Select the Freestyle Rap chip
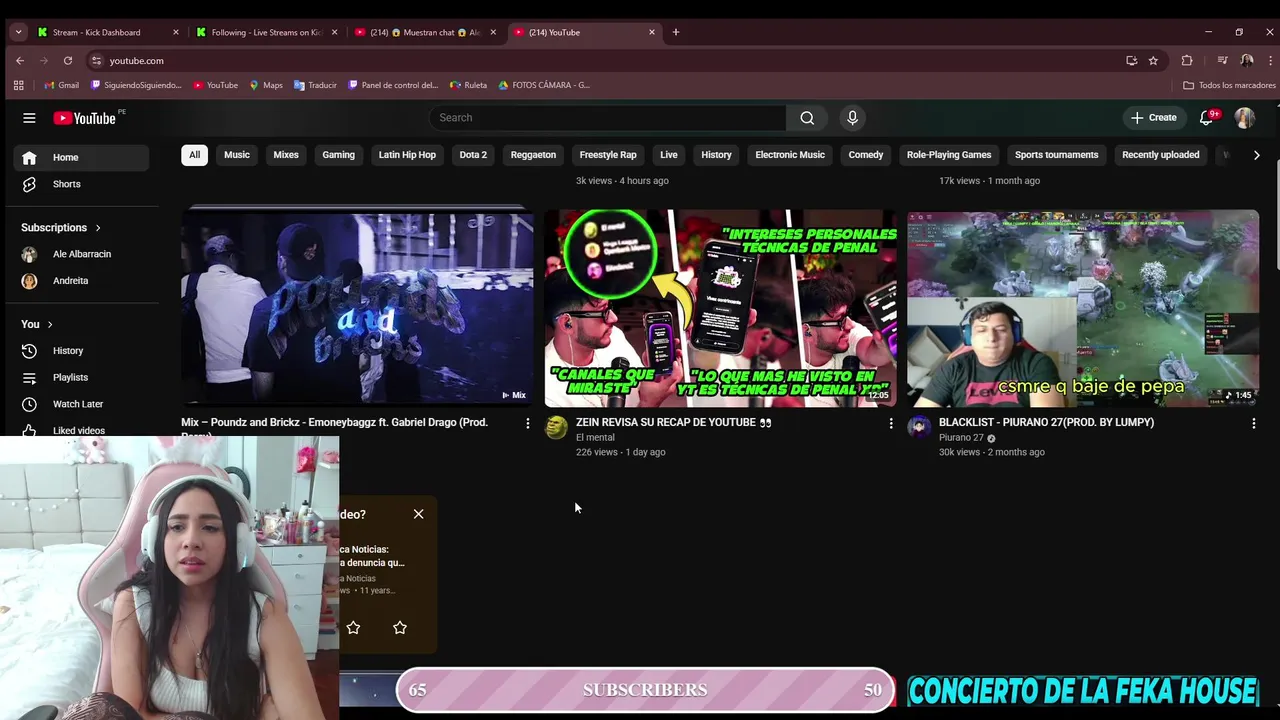The height and width of the screenshot is (720, 1280). pos(608,155)
